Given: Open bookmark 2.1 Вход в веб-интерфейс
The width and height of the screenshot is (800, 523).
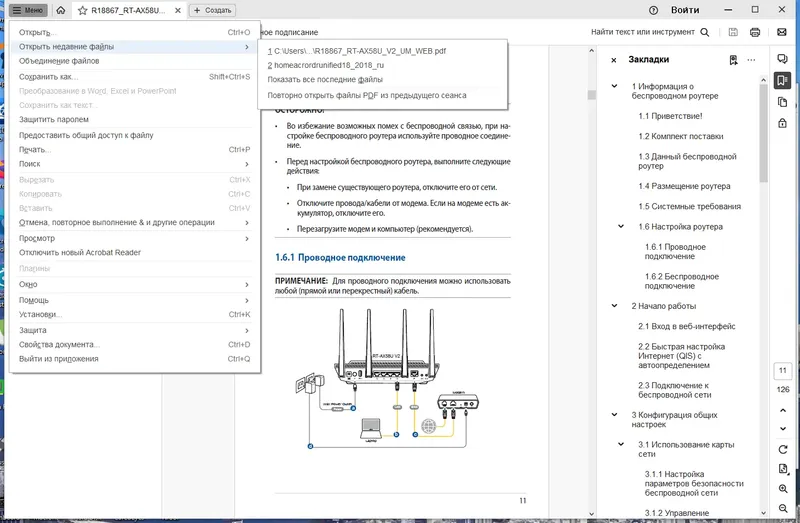Looking at the screenshot, I should pos(687,327).
